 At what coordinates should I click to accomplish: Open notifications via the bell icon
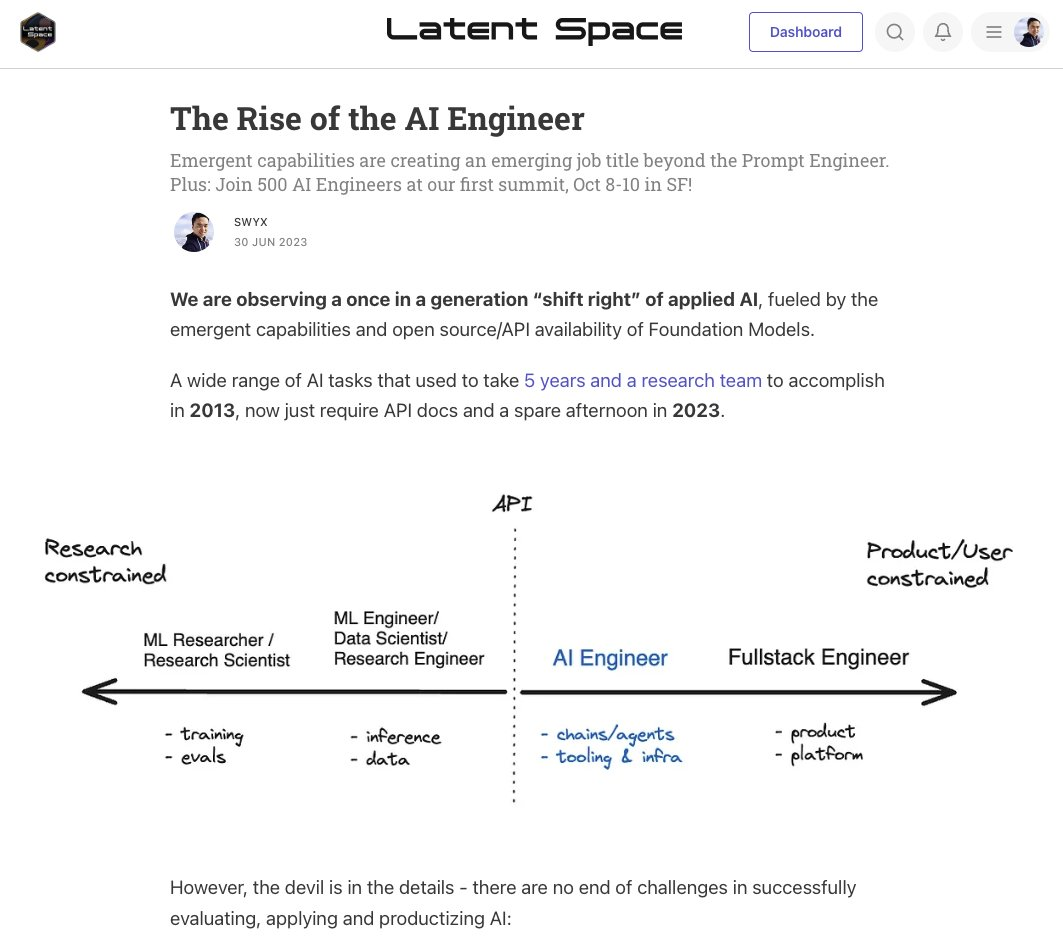pos(943,32)
